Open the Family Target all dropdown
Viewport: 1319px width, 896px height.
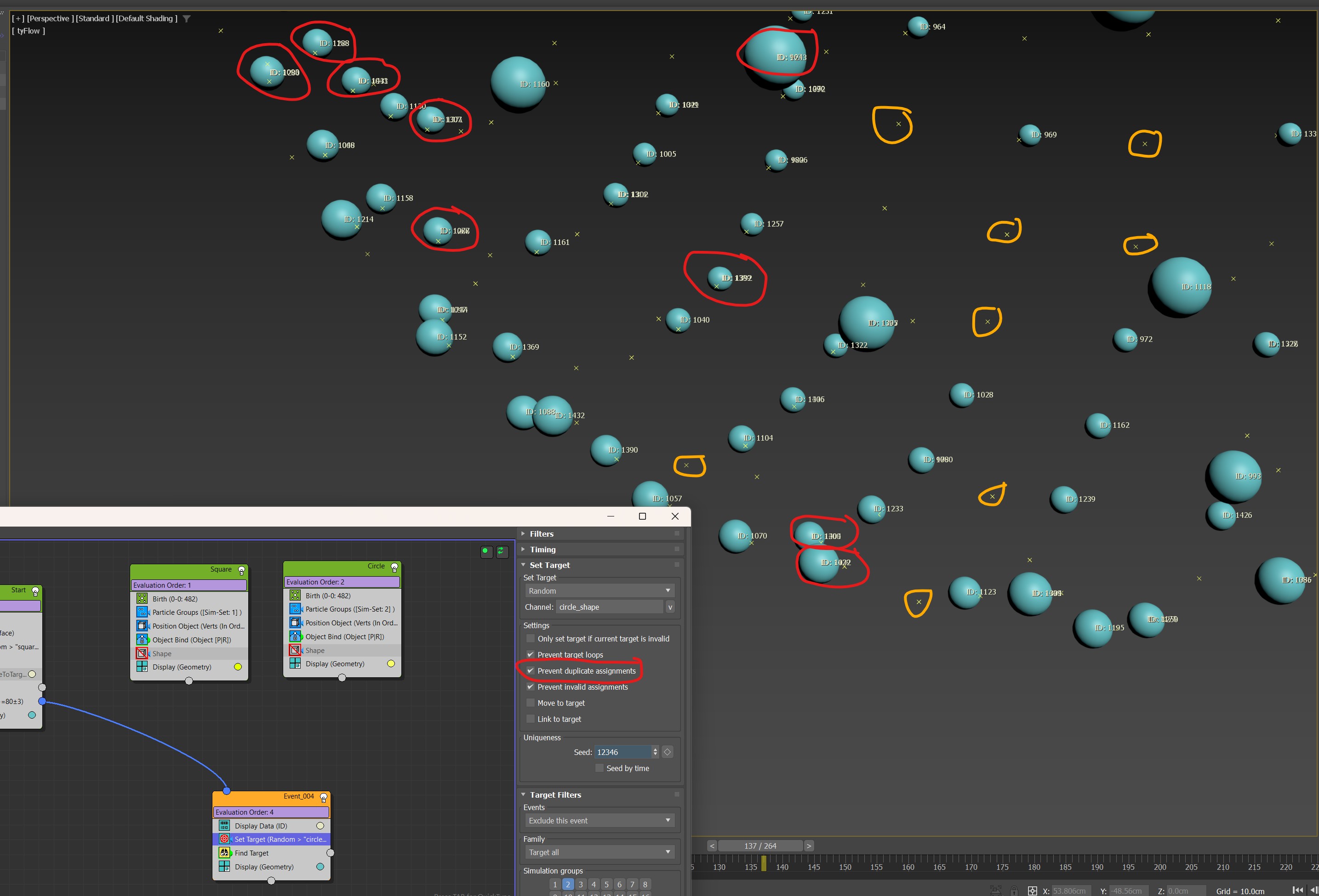pyautogui.click(x=600, y=852)
